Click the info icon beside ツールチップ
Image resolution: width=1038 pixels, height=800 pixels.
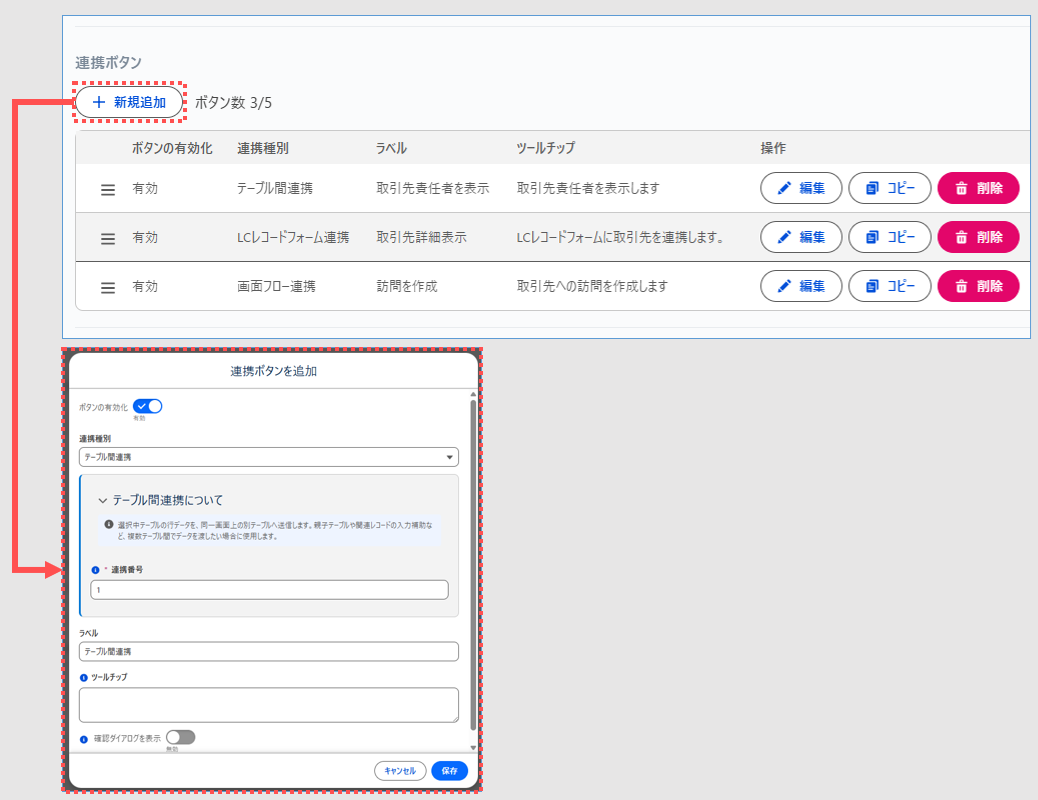pos(83,677)
